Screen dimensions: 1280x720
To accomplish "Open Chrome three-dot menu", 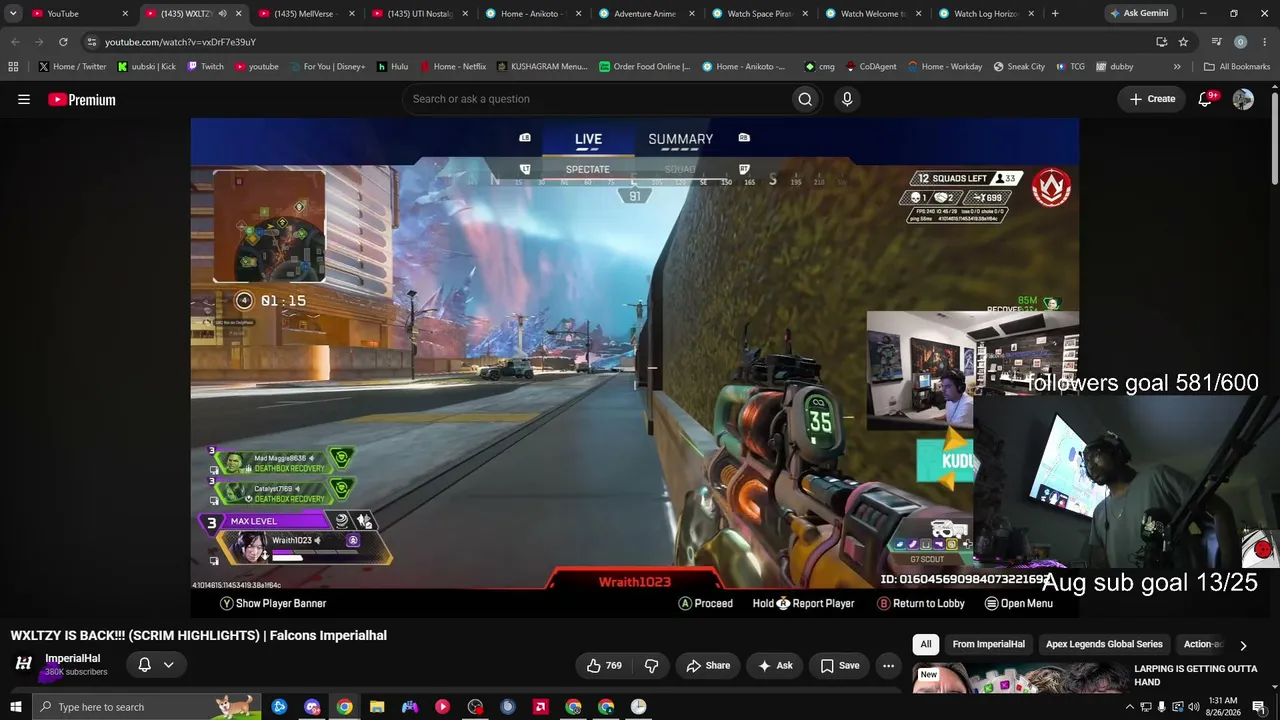I will tap(1265, 42).
